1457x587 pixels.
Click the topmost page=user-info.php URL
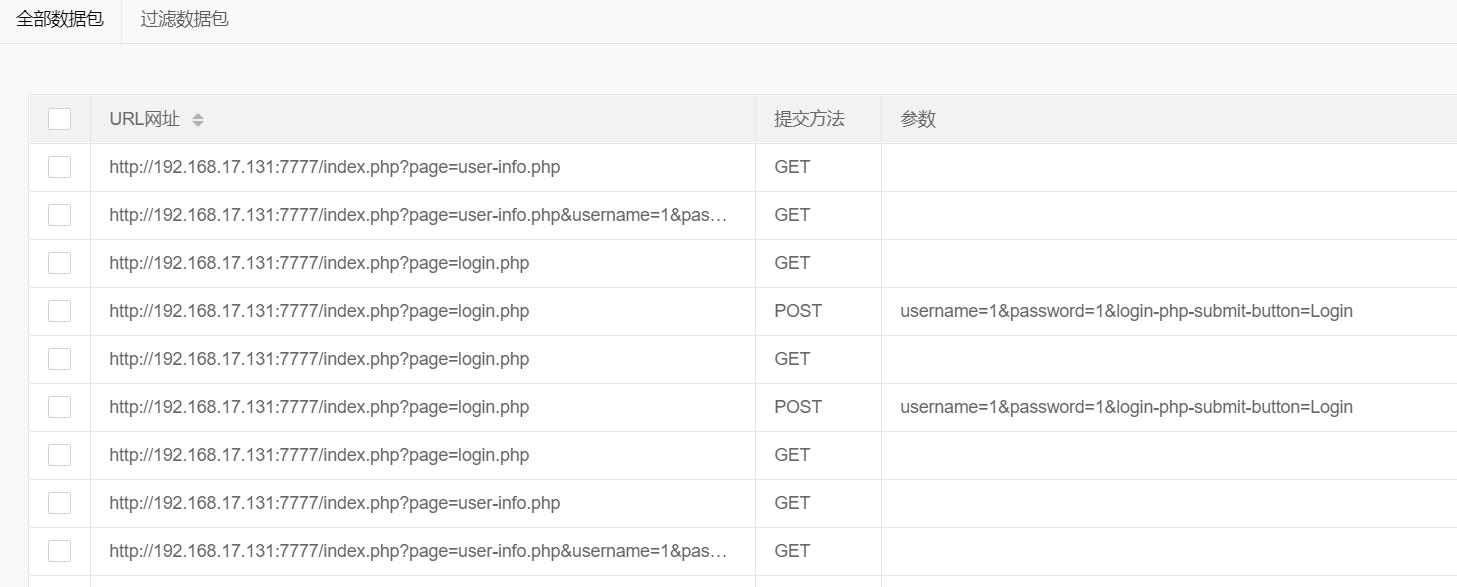click(335, 167)
